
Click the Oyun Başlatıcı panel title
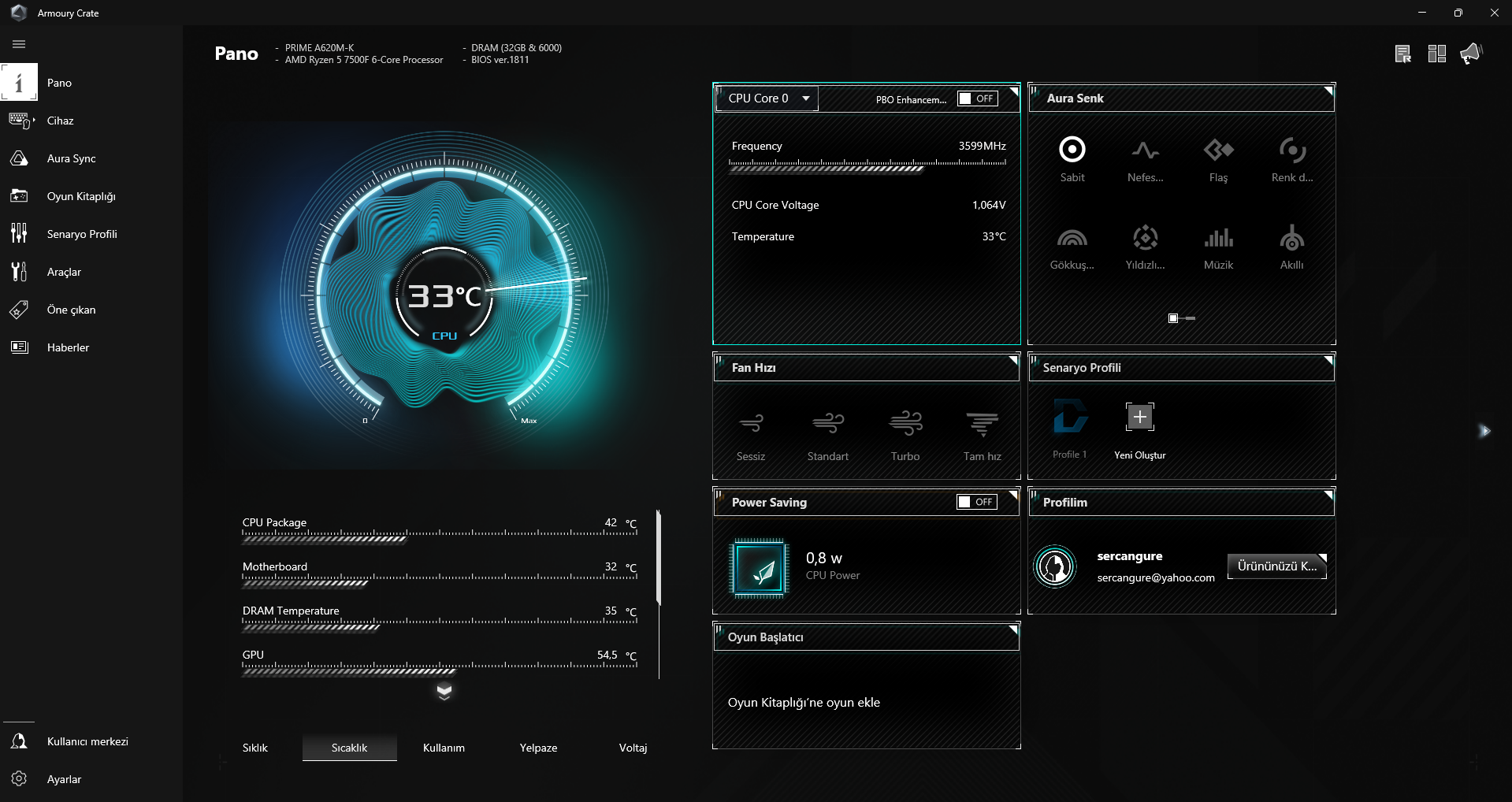click(765, 637)
